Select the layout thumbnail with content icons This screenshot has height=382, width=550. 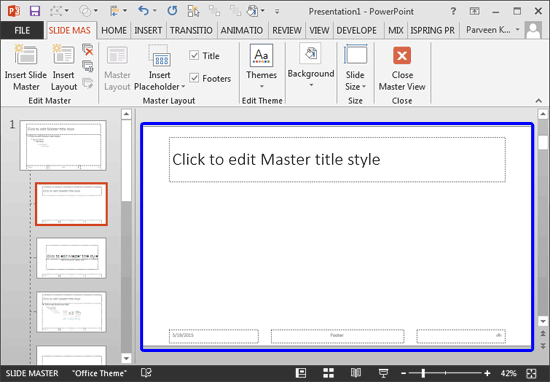[x=72, y=312]
